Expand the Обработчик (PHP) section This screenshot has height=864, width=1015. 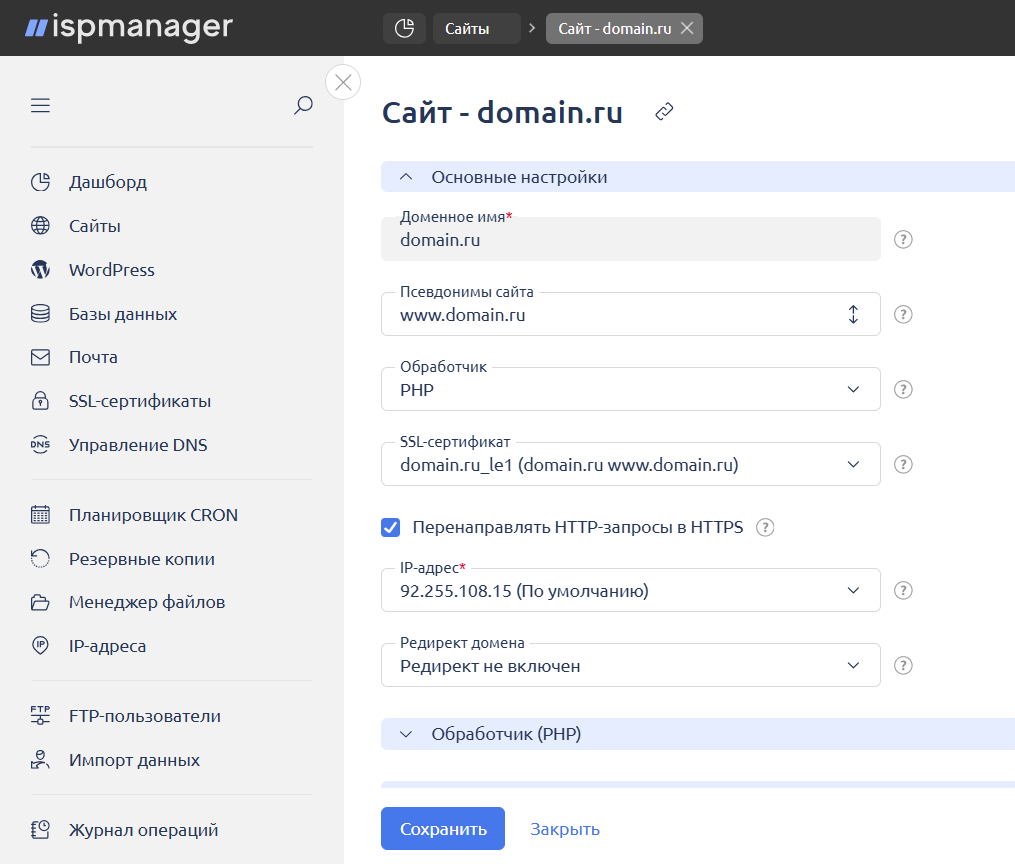tap(505, 734)
